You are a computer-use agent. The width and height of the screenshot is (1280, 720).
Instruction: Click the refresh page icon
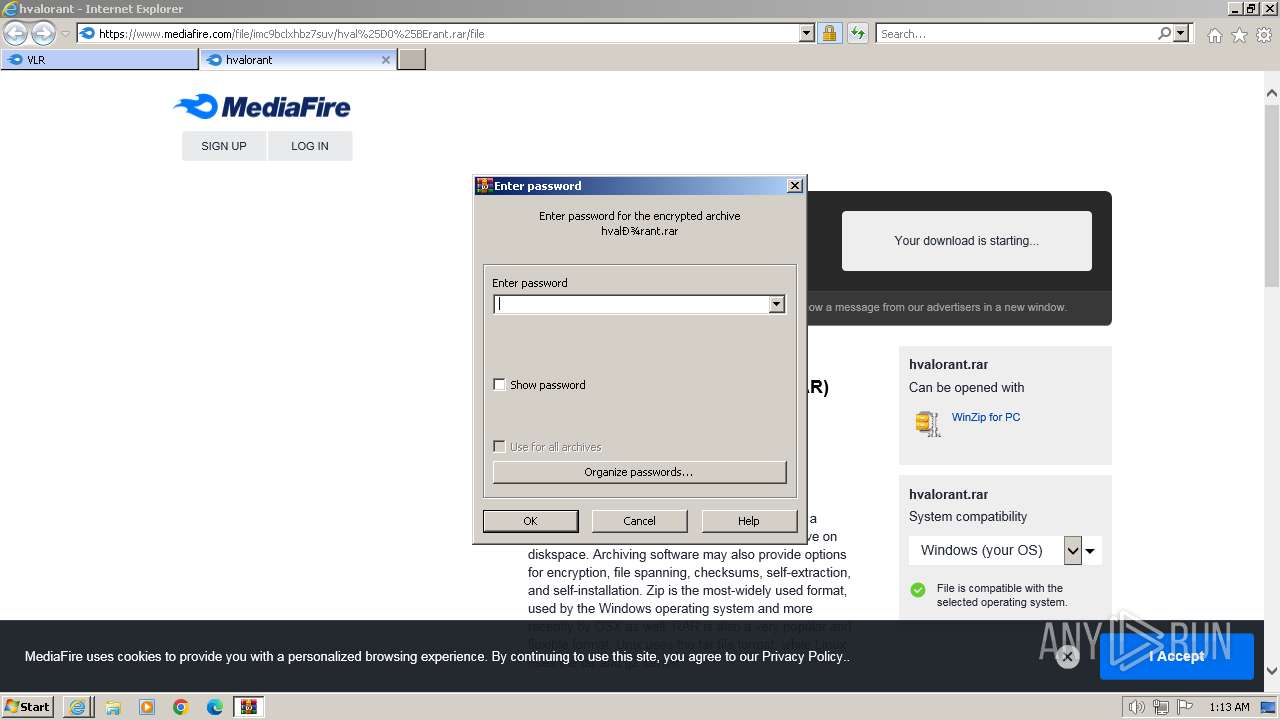click(x=858, y=33)
